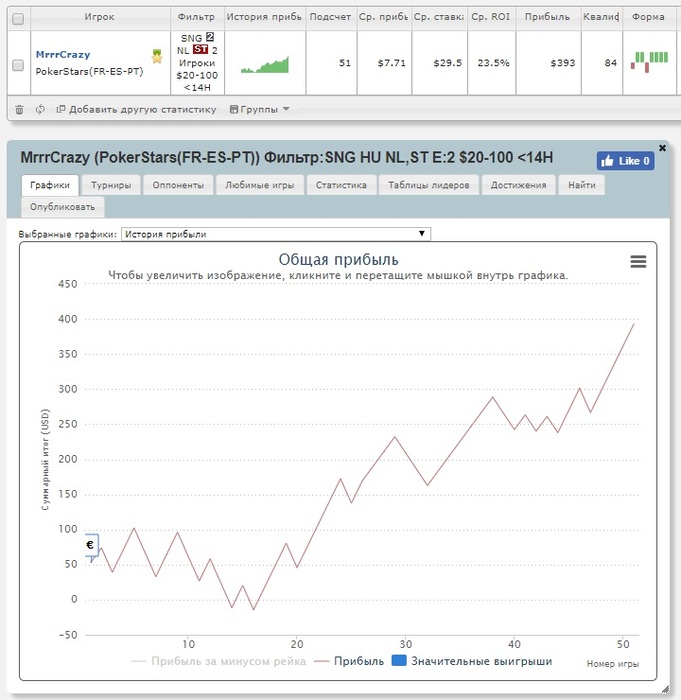Open the Выбранные графики dropdown
The width and height of the screenshot is (681, 700).
coord(276,234)
